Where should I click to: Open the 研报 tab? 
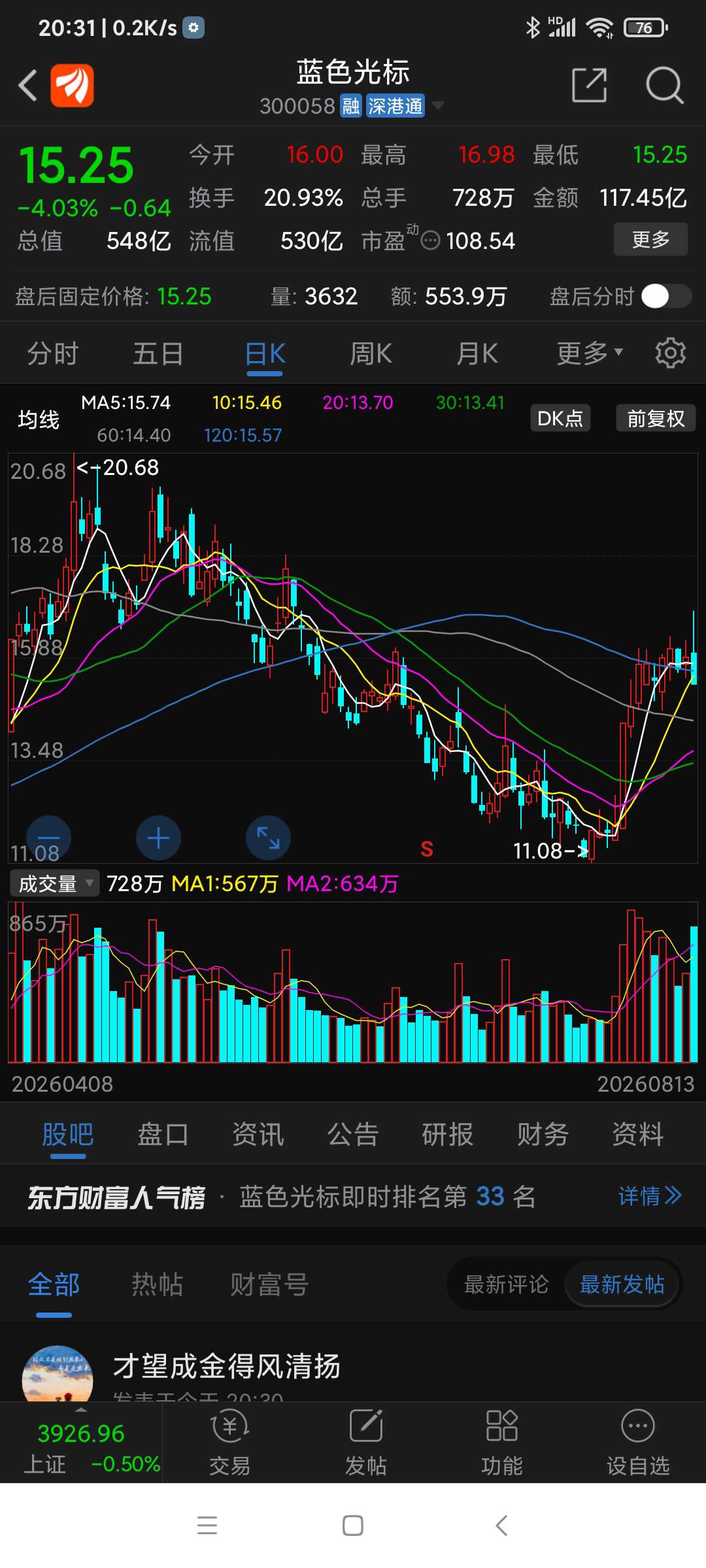(448, 1134)
